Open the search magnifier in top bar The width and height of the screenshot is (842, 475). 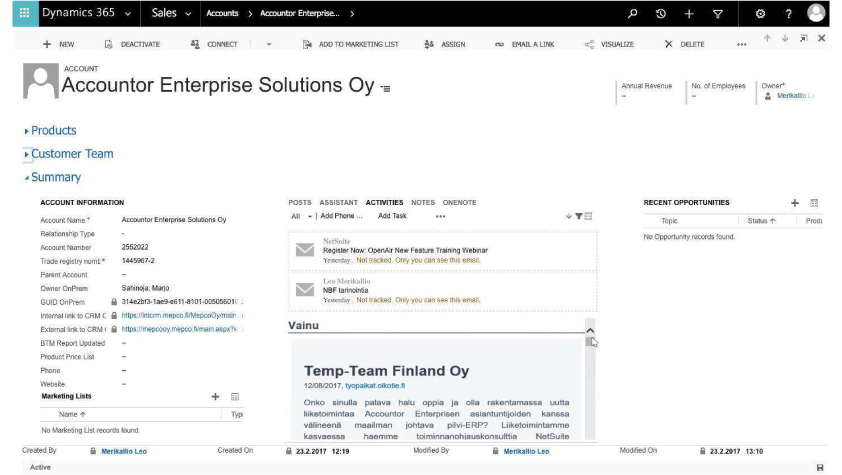(633, 13)
